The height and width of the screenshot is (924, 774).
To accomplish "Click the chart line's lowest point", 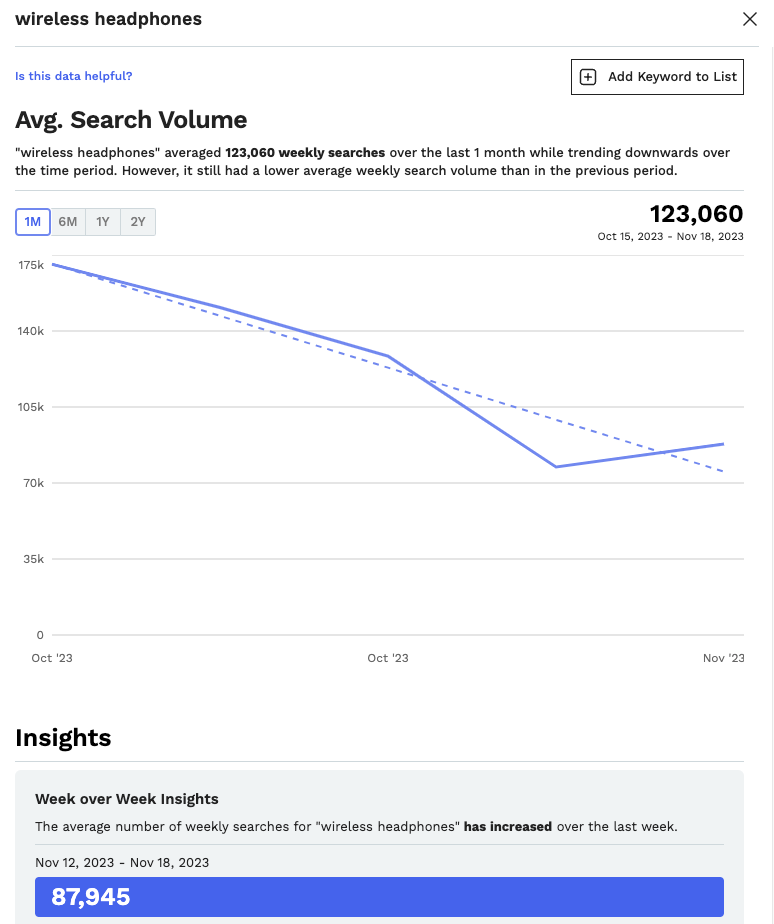I will pyautogui.click(x=556, y=467).
